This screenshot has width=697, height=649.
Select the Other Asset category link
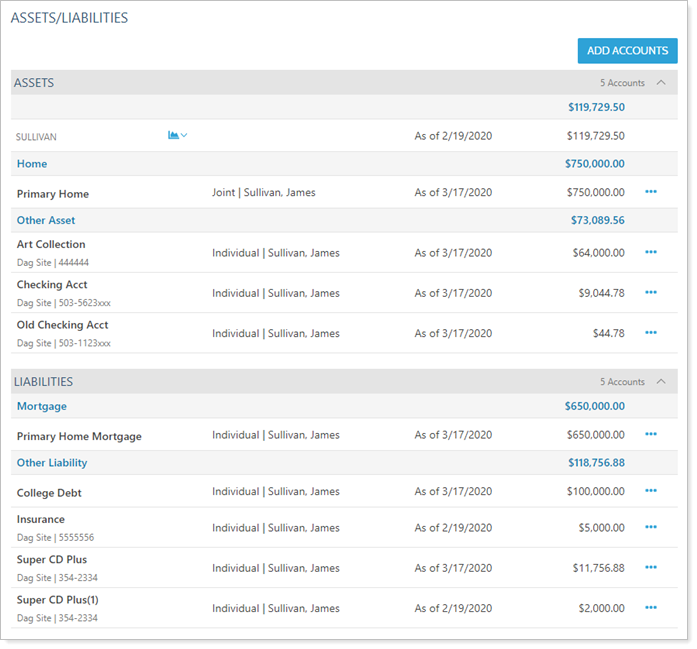coord(46,220)
